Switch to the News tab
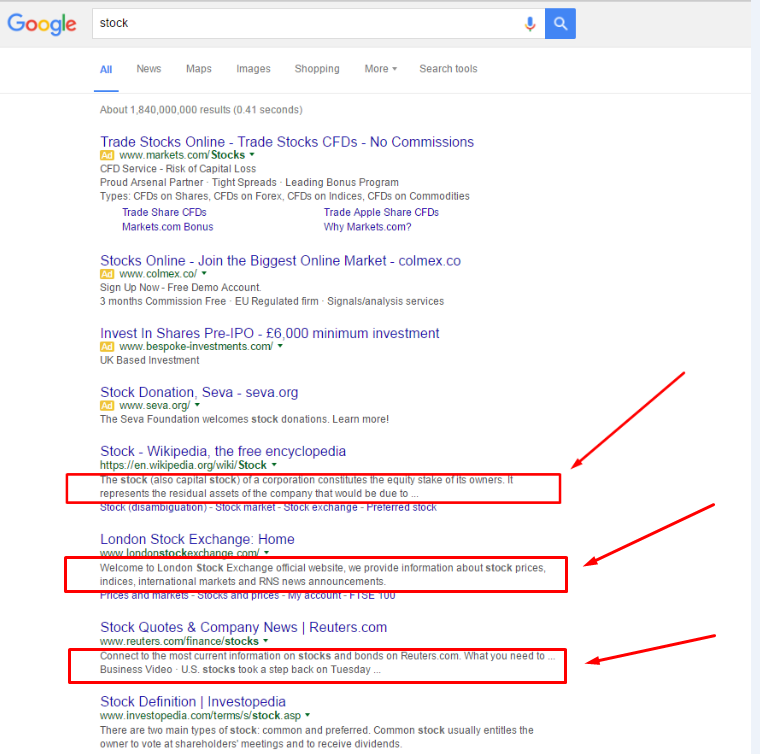This screenshot has width=760, height=754. (x=149, y=69)
